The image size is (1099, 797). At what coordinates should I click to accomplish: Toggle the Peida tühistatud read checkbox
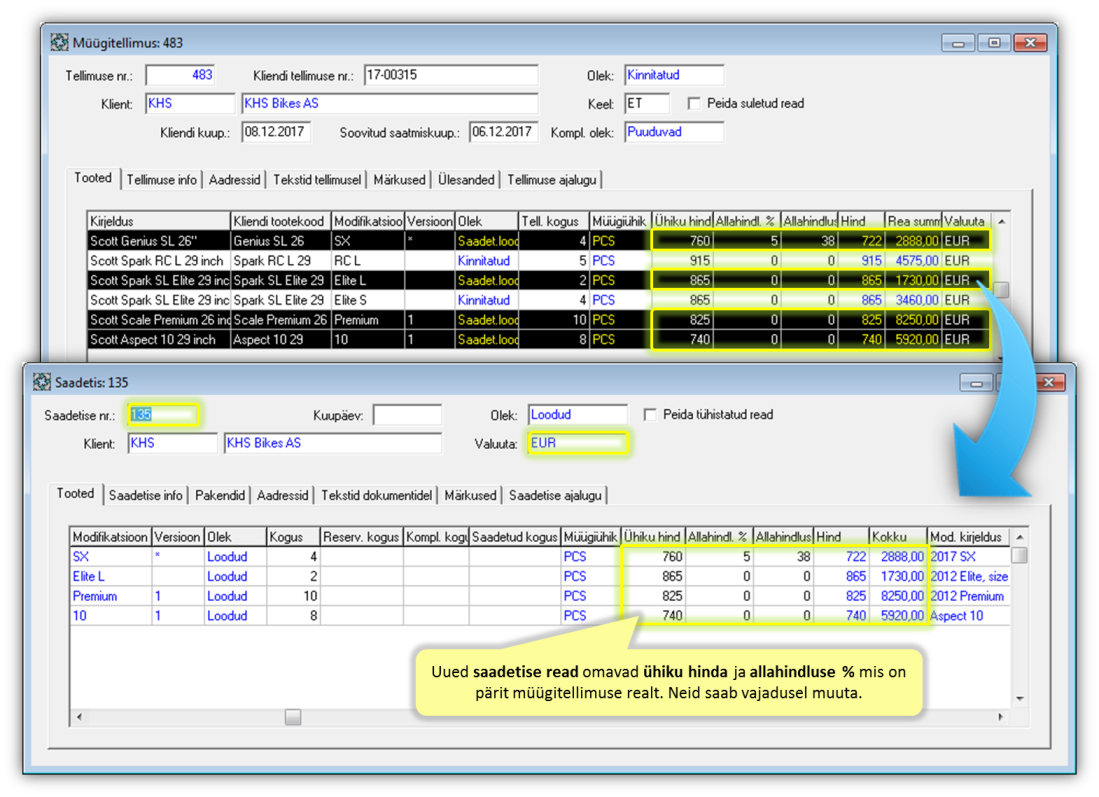[650, 415]
